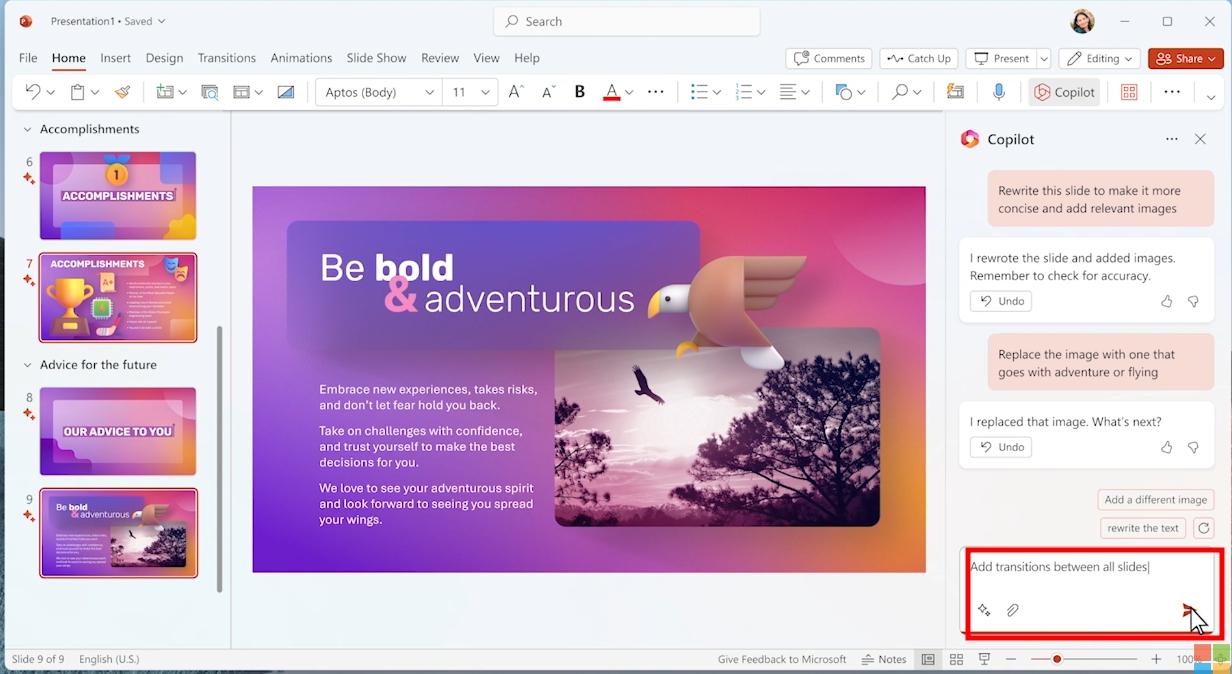This screenshot has width=1232, height=674.
Task: Click the Shapes icon
Action: coord(844,92)
